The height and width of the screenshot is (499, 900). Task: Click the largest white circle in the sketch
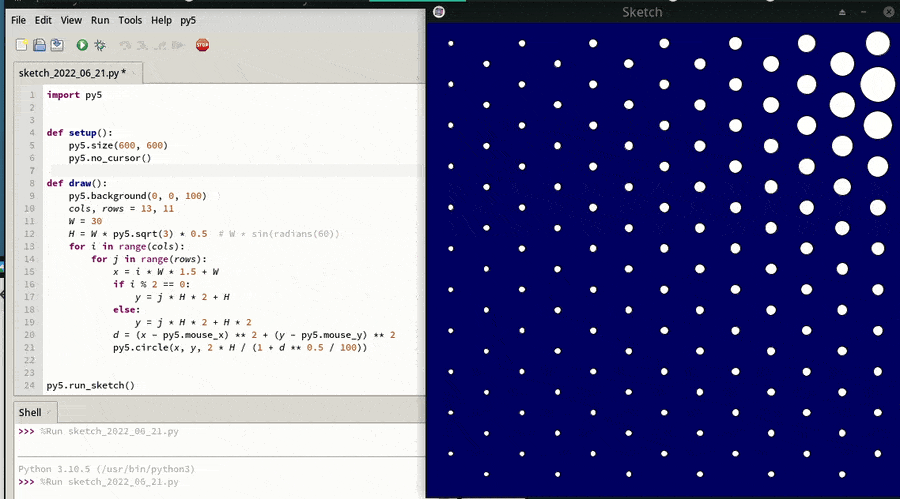click(x=878, y=84)
